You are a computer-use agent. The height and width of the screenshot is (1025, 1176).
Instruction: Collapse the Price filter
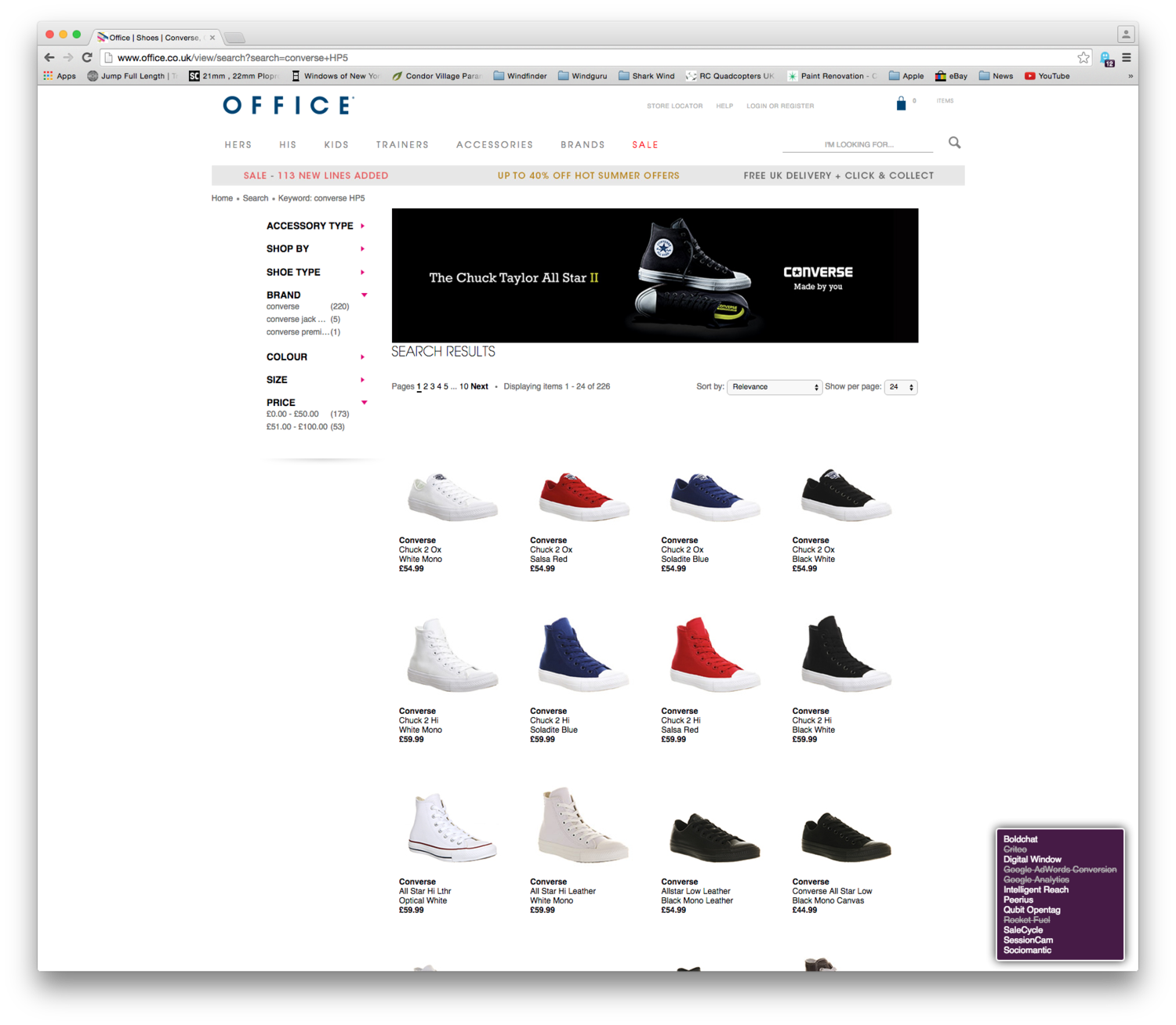pyautogui.click(x=316, y=402)
